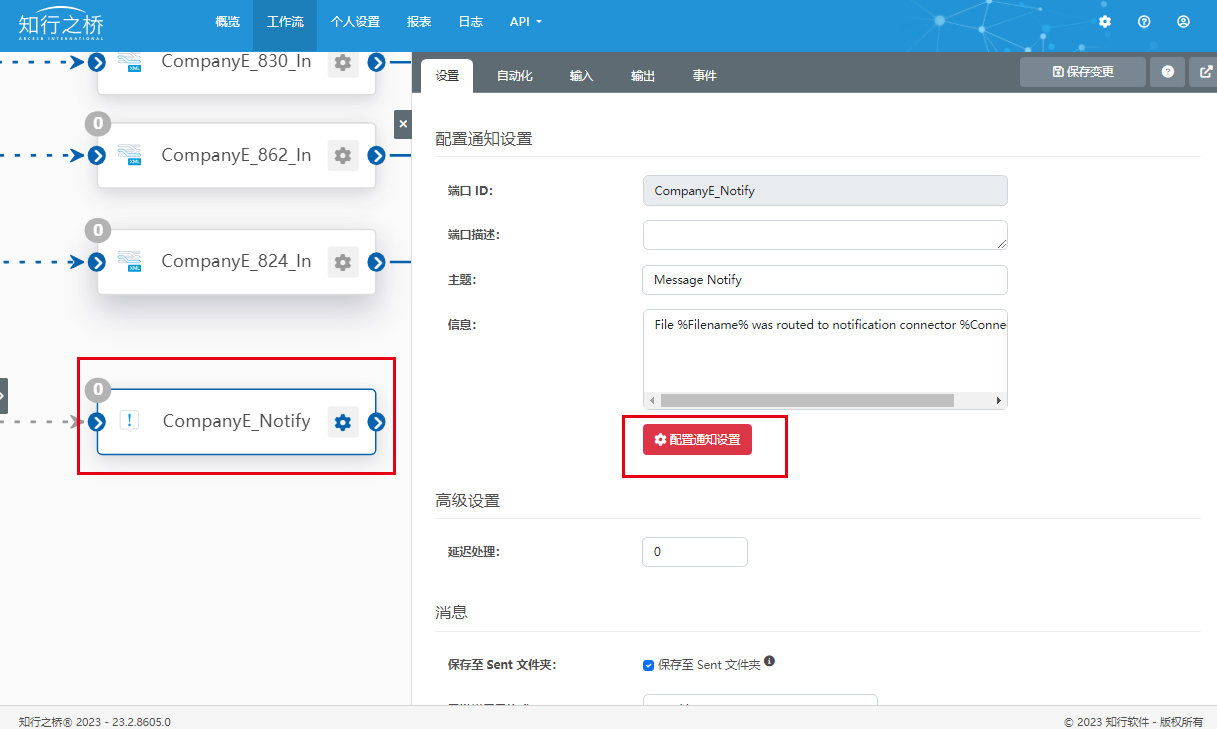Expand the API dropdown menu
The width and height of the screenshot is (1217, 729).
click(525, 21)
